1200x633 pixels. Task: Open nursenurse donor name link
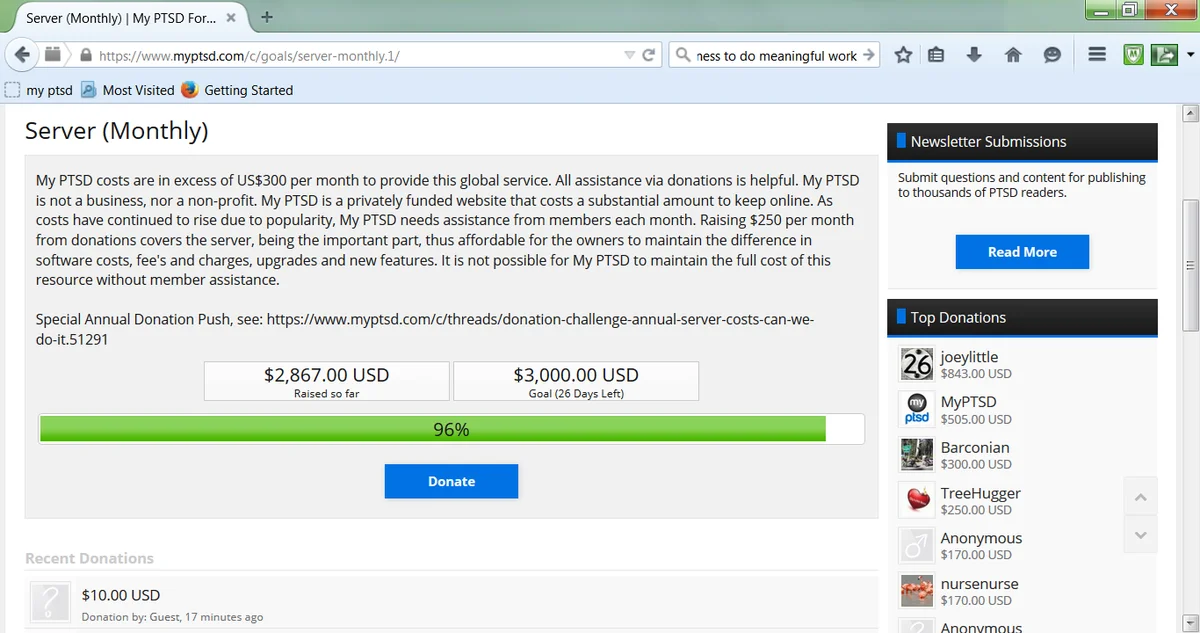[x=979, y=584]
